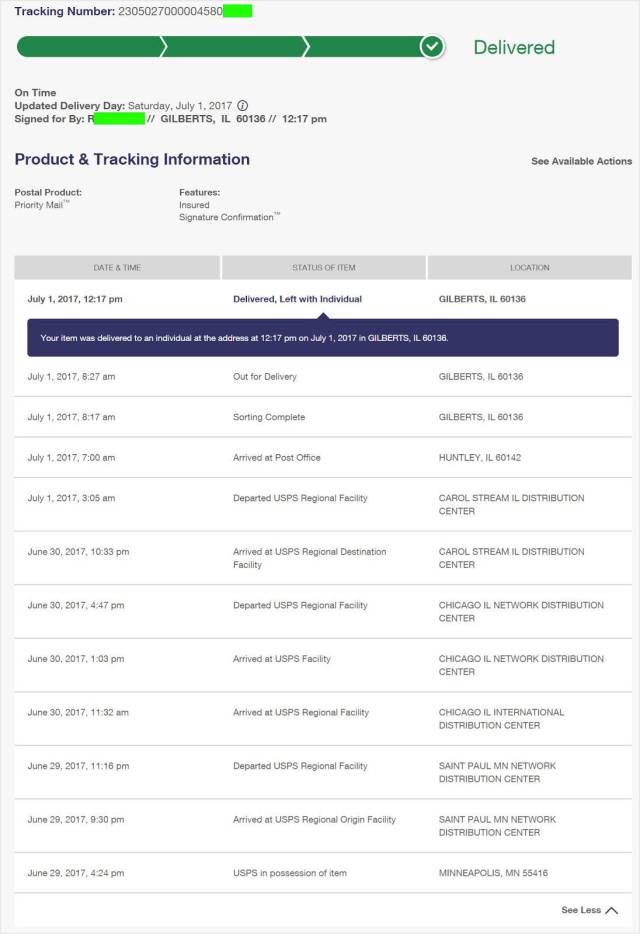Click the Date & Time column header
The image size is (640, 934).
pos(117,268)
